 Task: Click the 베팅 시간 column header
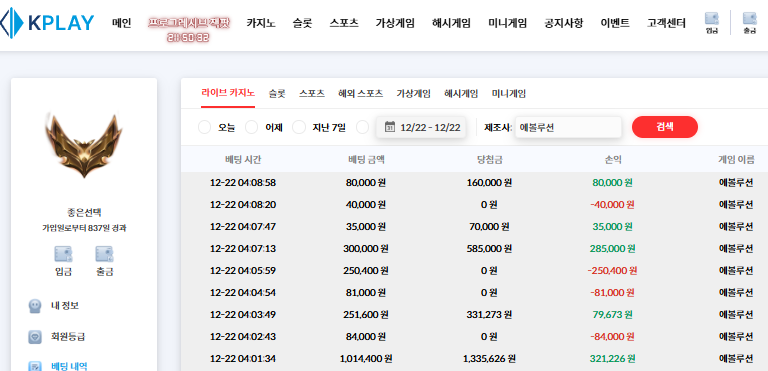tap(243, 159)
